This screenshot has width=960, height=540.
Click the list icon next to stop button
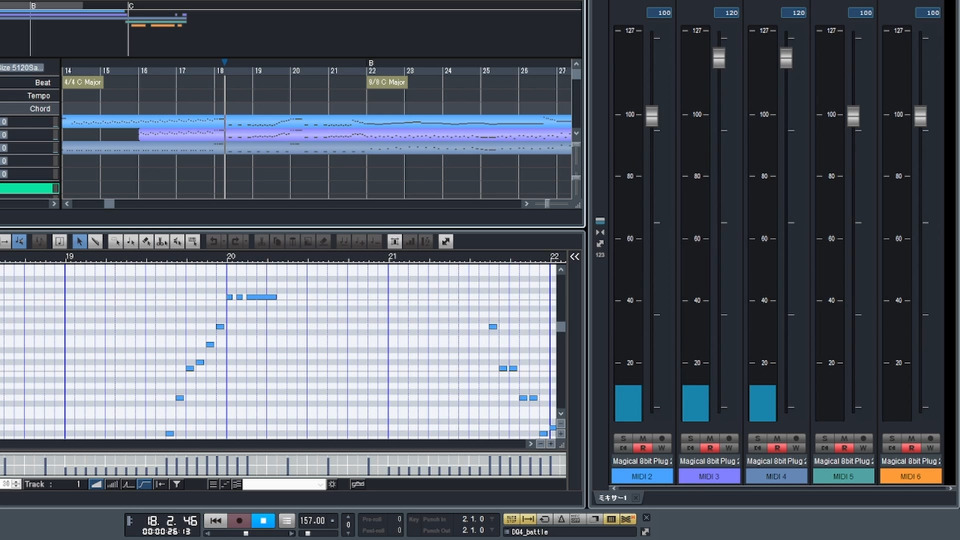tap(286, 520)
